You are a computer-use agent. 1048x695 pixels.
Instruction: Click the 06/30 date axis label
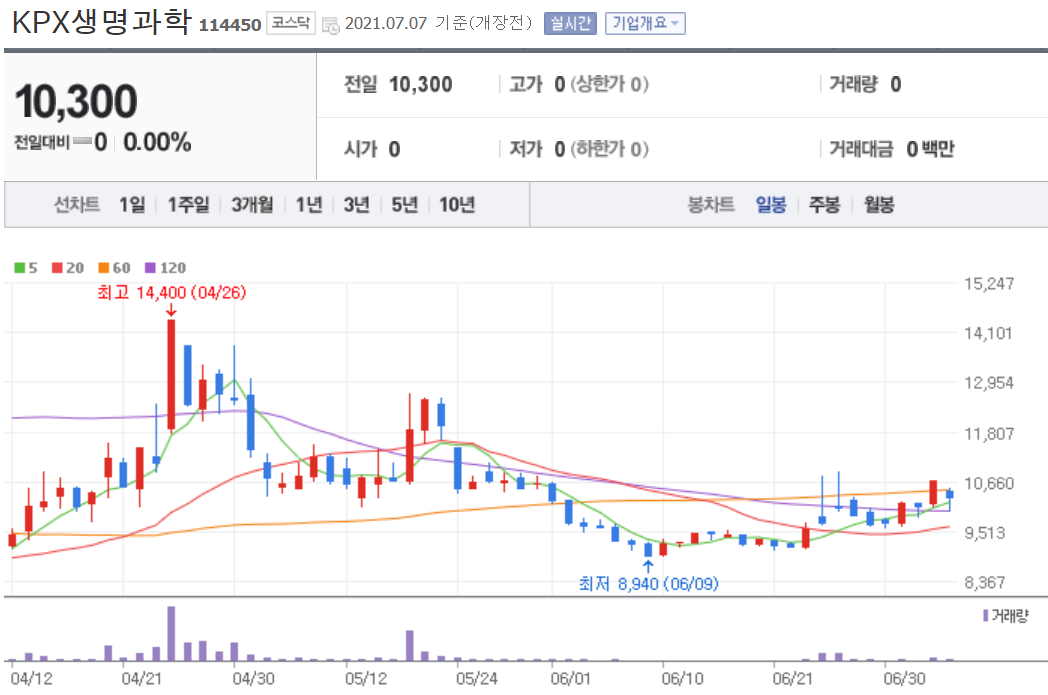click(x=904, y=679)
